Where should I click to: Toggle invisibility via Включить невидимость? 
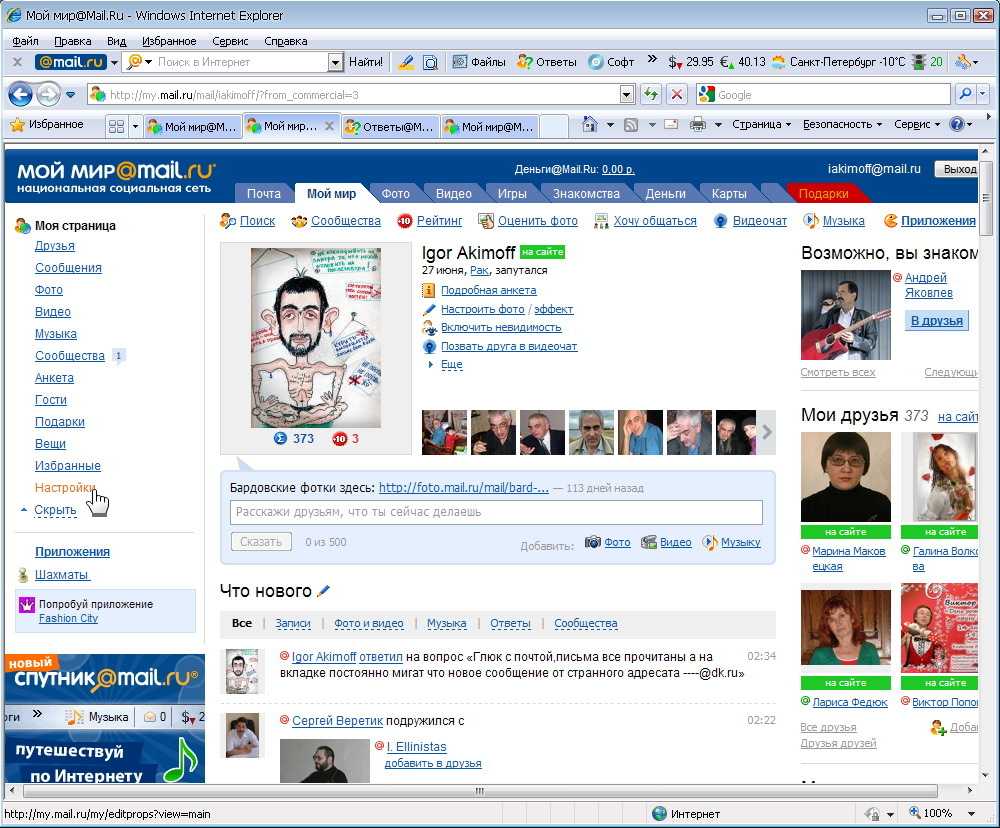click(501, 327)
